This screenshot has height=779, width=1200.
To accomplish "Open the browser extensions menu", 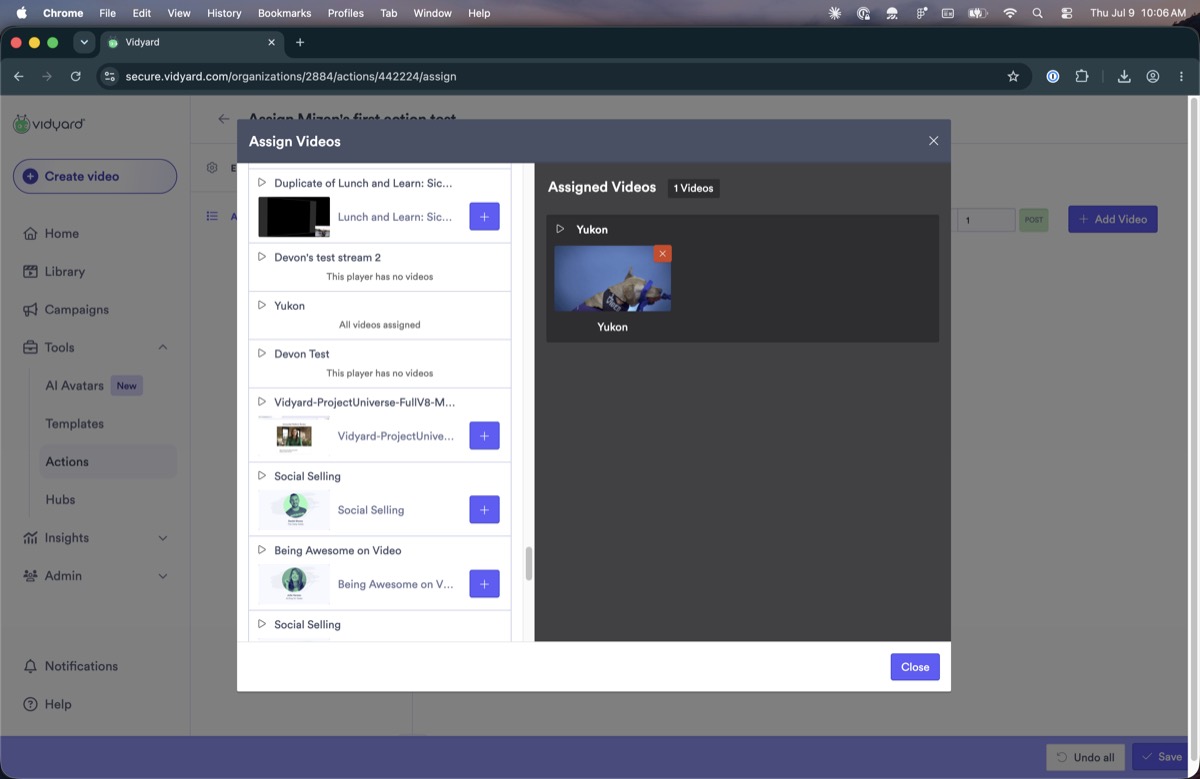I will point(1081,76).
